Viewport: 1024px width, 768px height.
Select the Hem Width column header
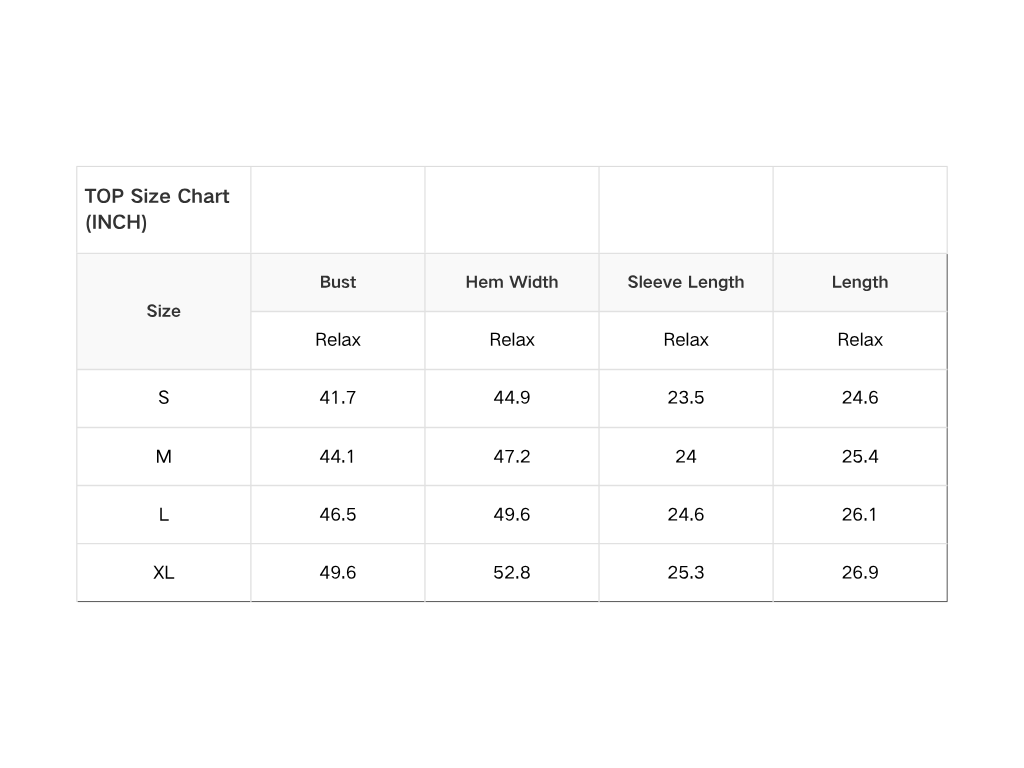(512, 282)
